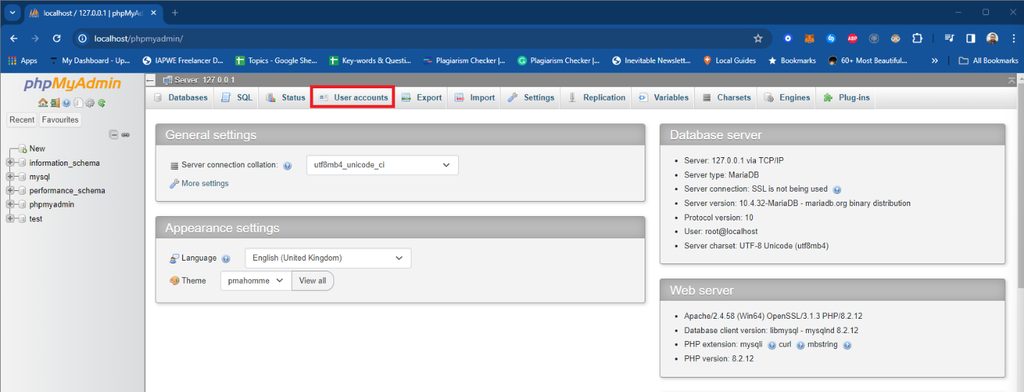Click help icon beside Server connection collation
Viewport: 1024px width, 392px height.
pyautogui.click(x=287, y=166)
